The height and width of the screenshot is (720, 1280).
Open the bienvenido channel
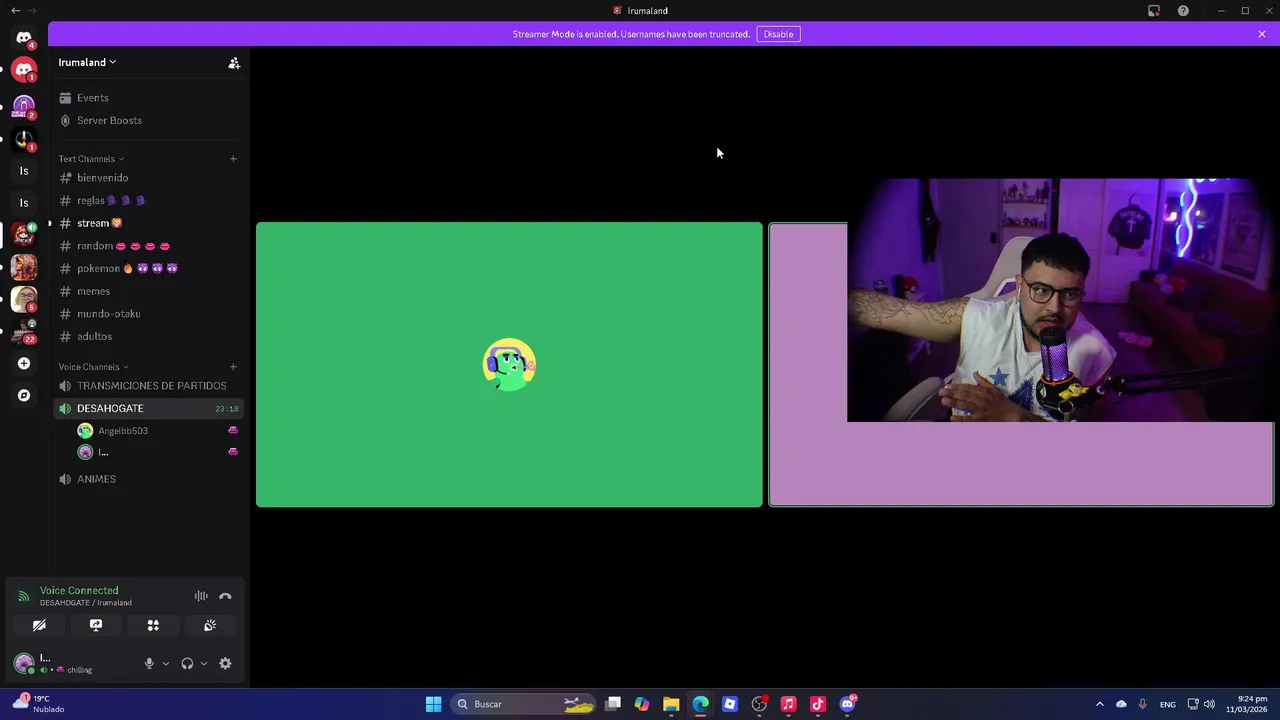coord(147,178)
